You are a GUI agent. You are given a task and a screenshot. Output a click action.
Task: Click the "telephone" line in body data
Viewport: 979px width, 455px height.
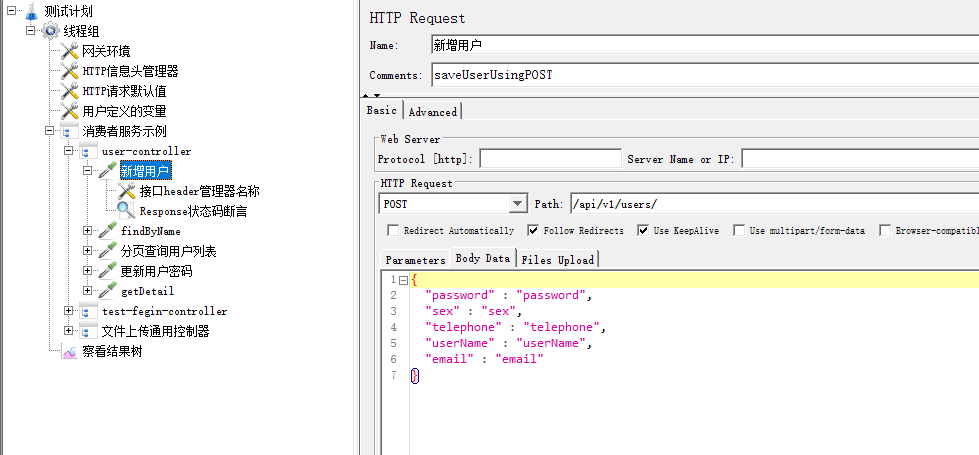[x=516, y=327]
